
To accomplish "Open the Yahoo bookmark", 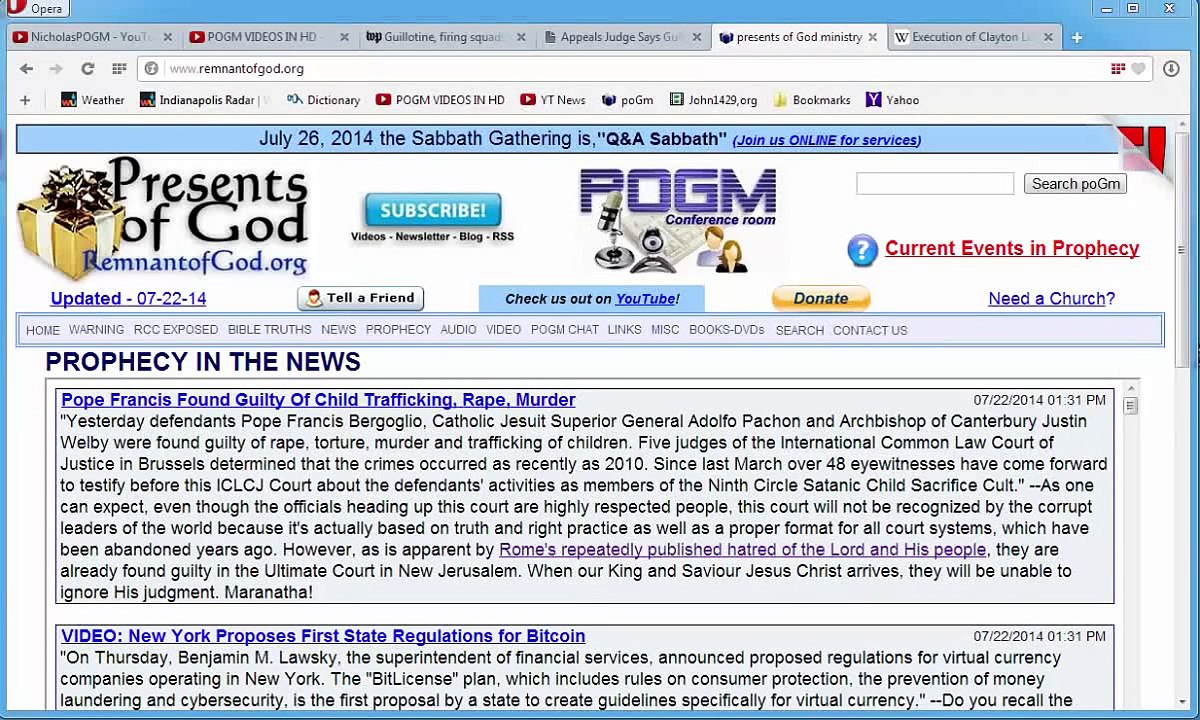I will (892, 100).
